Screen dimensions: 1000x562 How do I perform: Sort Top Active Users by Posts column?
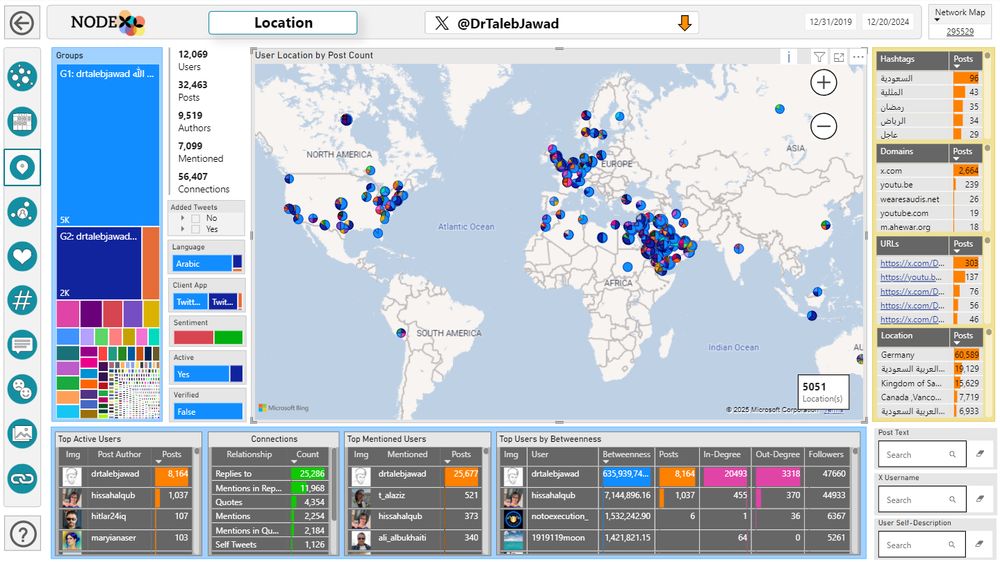[171, 455]
